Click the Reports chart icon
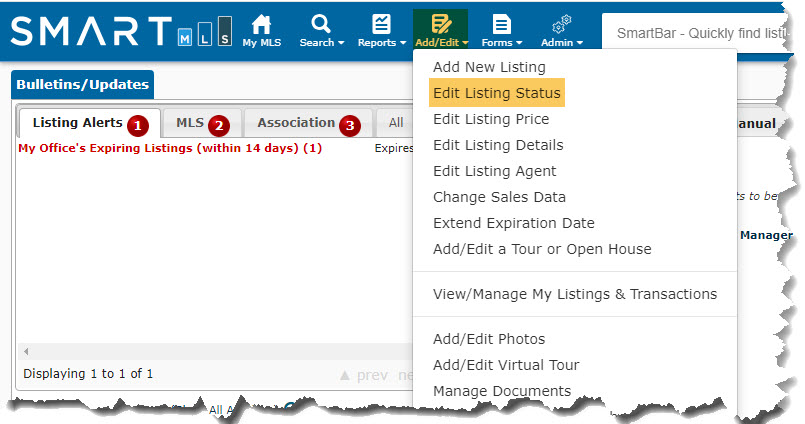This screenshot has height=424, width=805. click(x=381, y=24)
